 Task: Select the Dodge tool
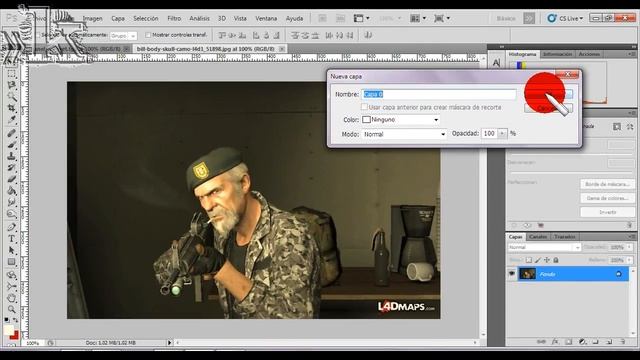click(x=11, y=213)
